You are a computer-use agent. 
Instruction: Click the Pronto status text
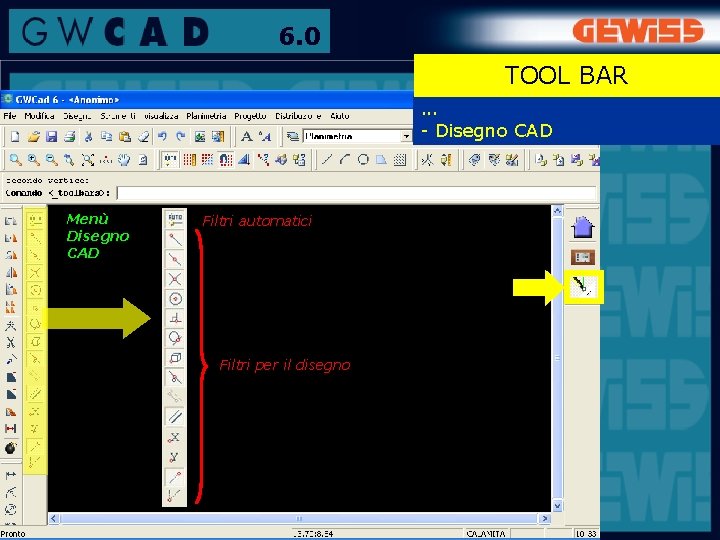coord(13,534)
